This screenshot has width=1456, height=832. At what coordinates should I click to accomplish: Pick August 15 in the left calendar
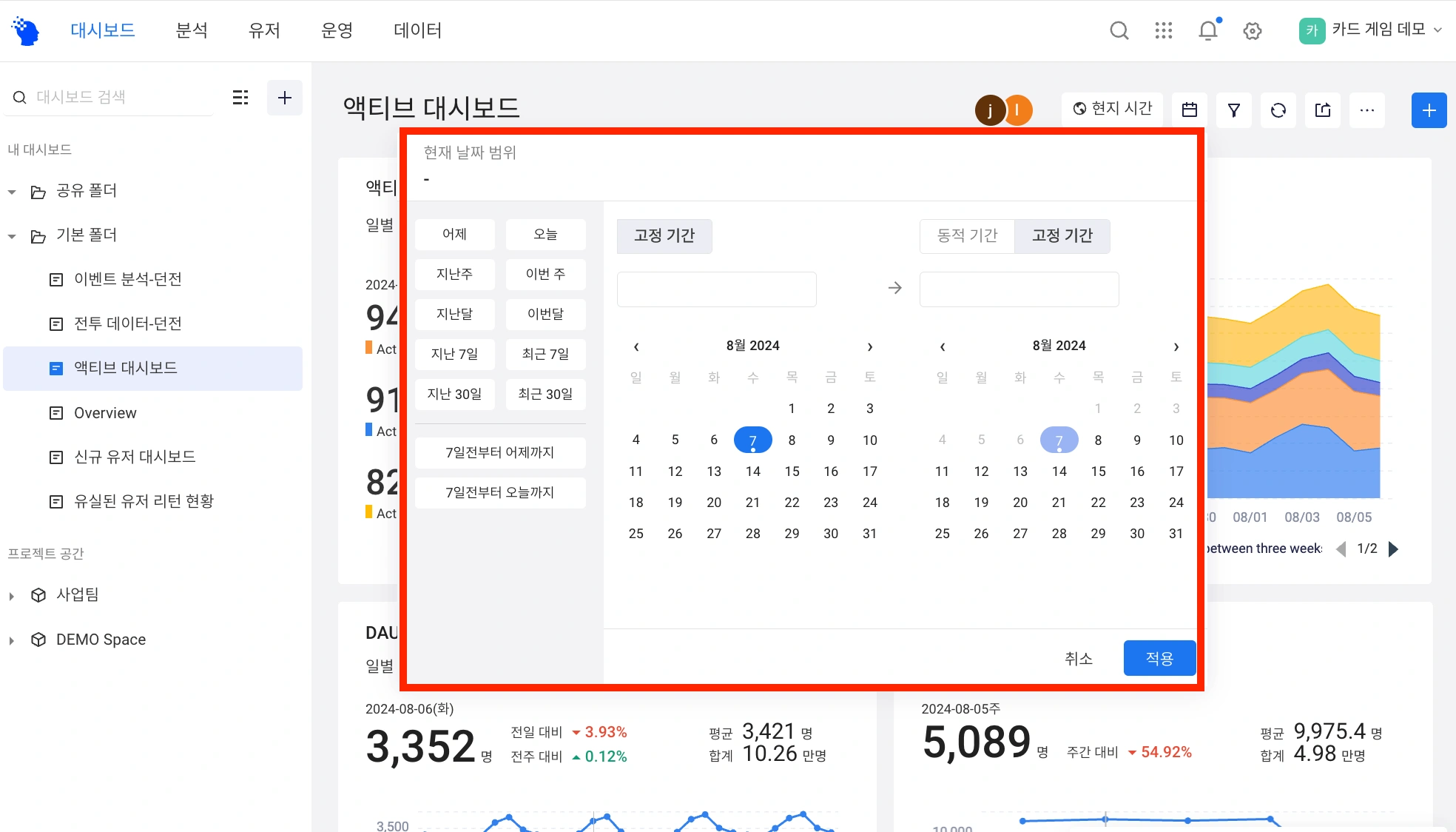pos(792,472)
